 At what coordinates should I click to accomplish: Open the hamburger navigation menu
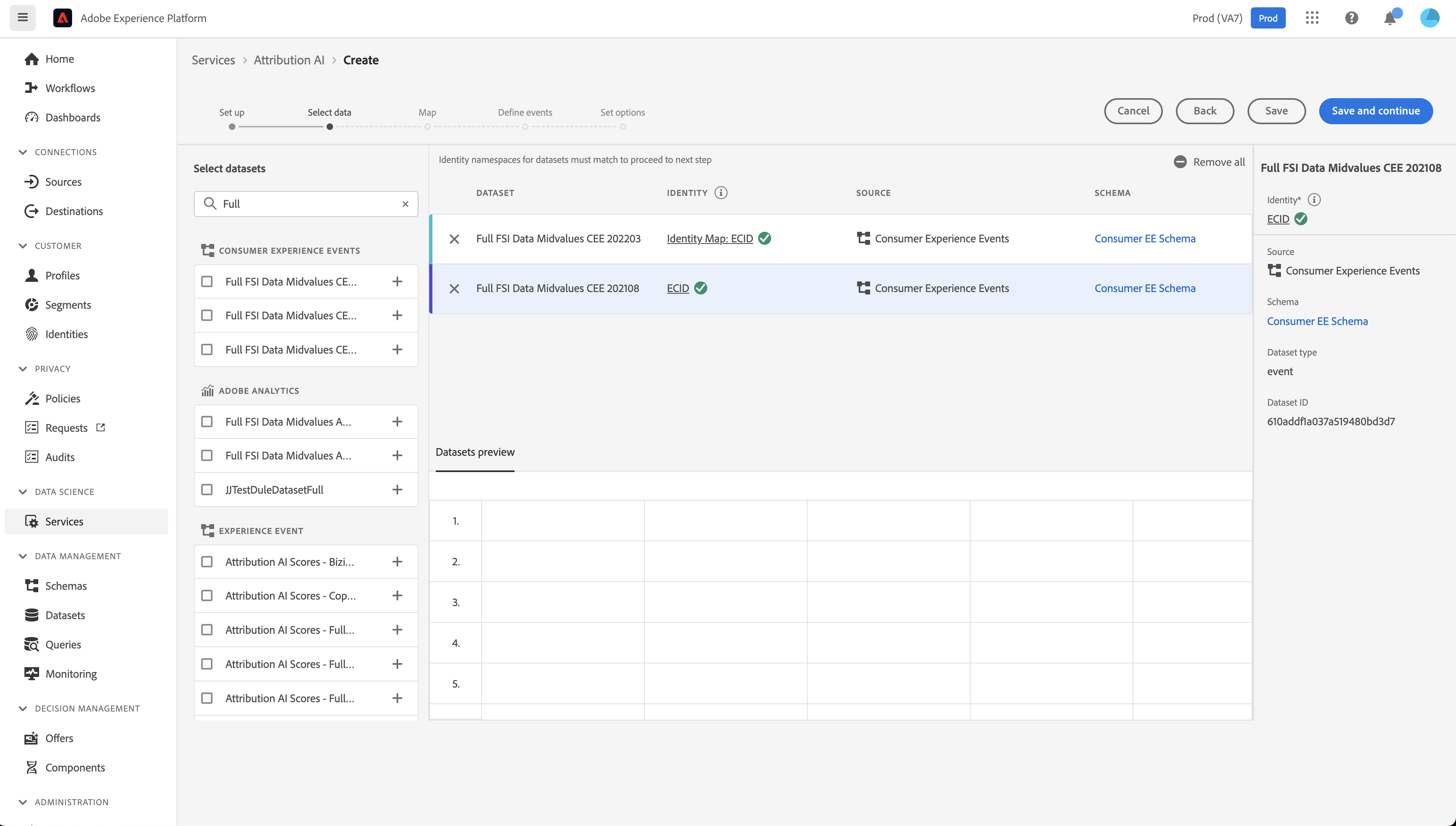(23, 18)
